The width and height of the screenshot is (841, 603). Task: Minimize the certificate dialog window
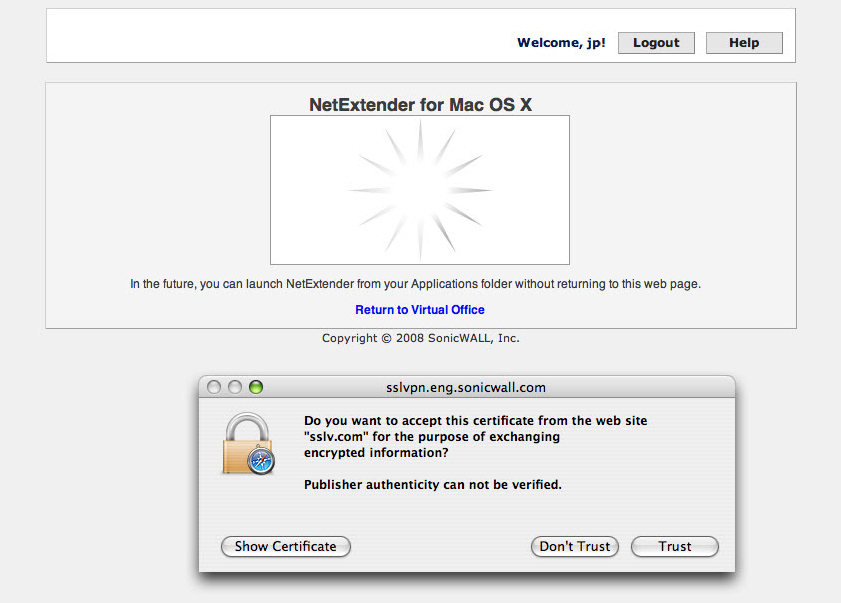tap(235, 387)
